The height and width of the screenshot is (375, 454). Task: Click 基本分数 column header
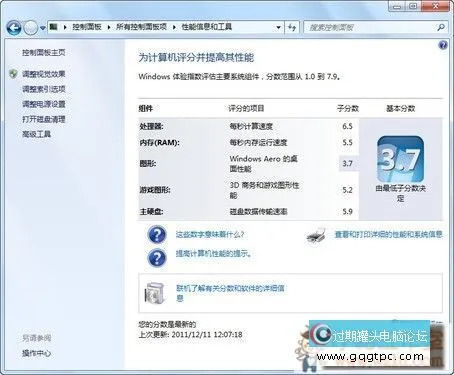[401, 108]
